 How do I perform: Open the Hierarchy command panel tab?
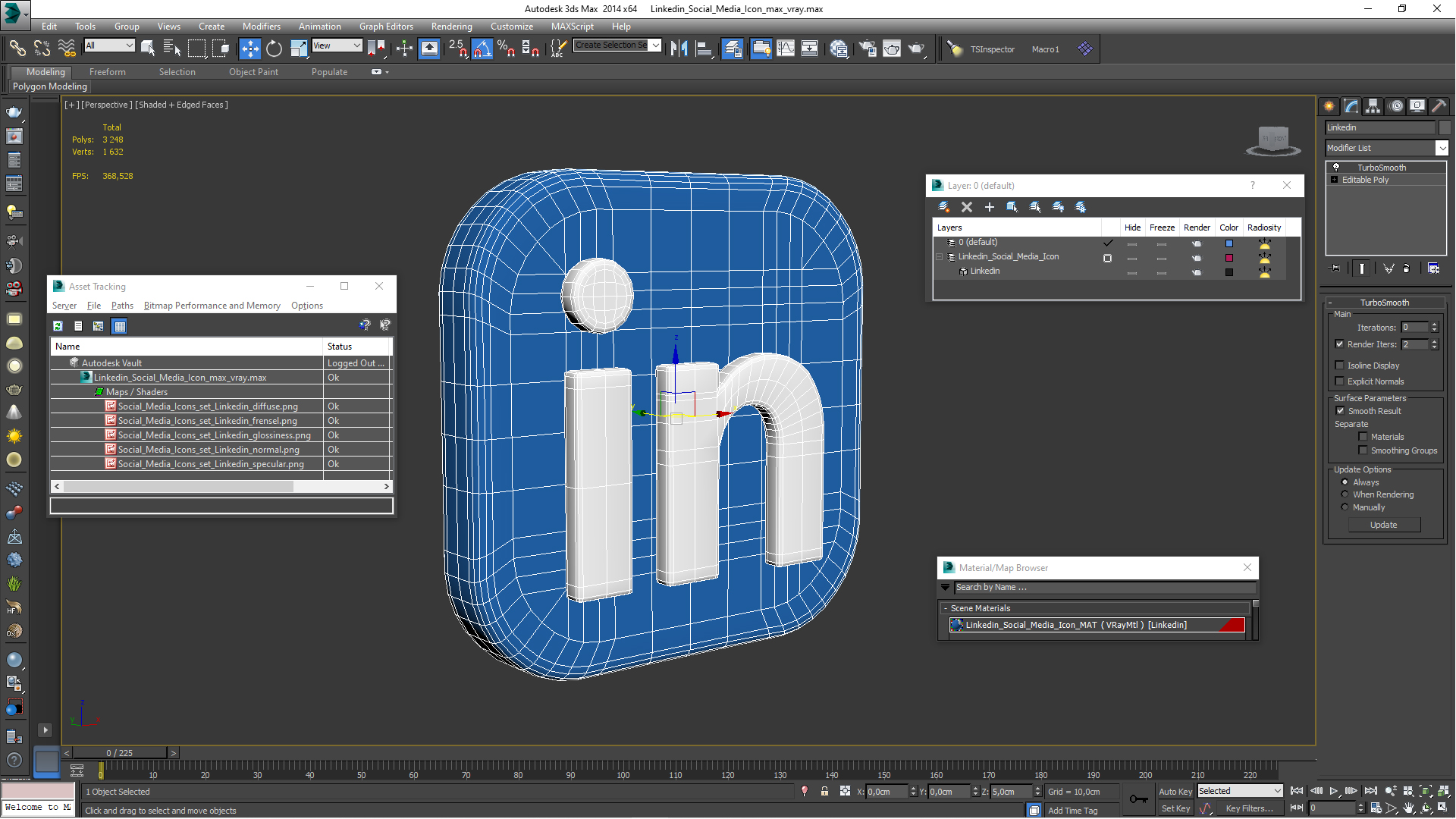pos(1373,106)
